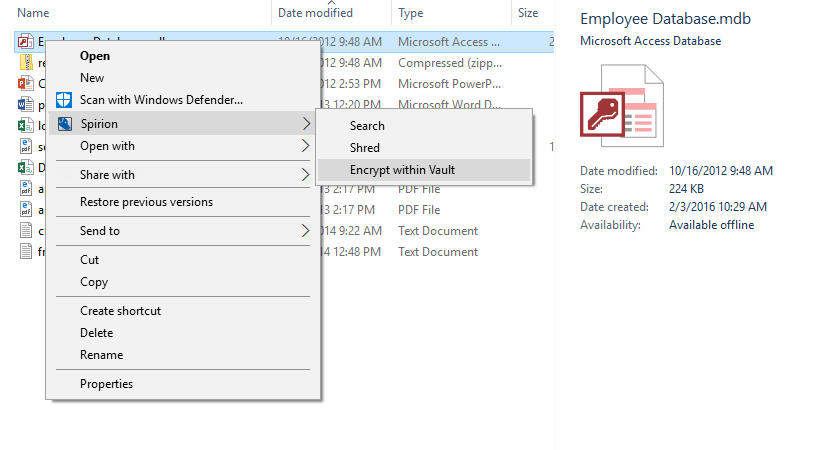
Task: Select the compressed zip folder icon
Action: pyautogui.click(x=27, y=63)
